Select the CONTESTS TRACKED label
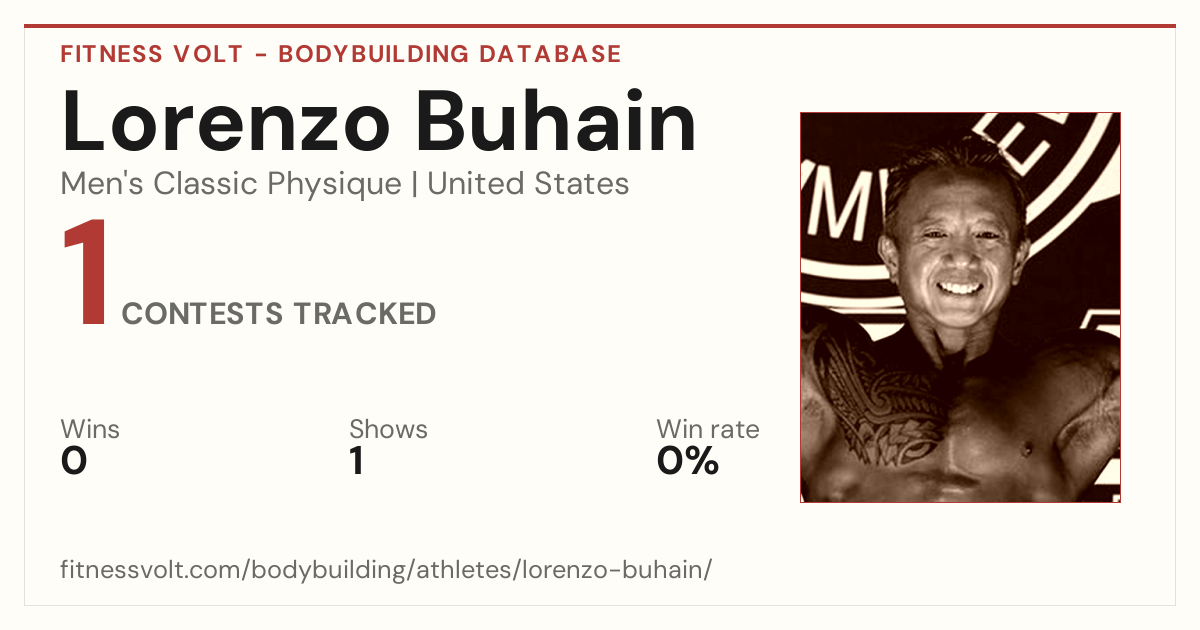 click(x=279, y=314)
